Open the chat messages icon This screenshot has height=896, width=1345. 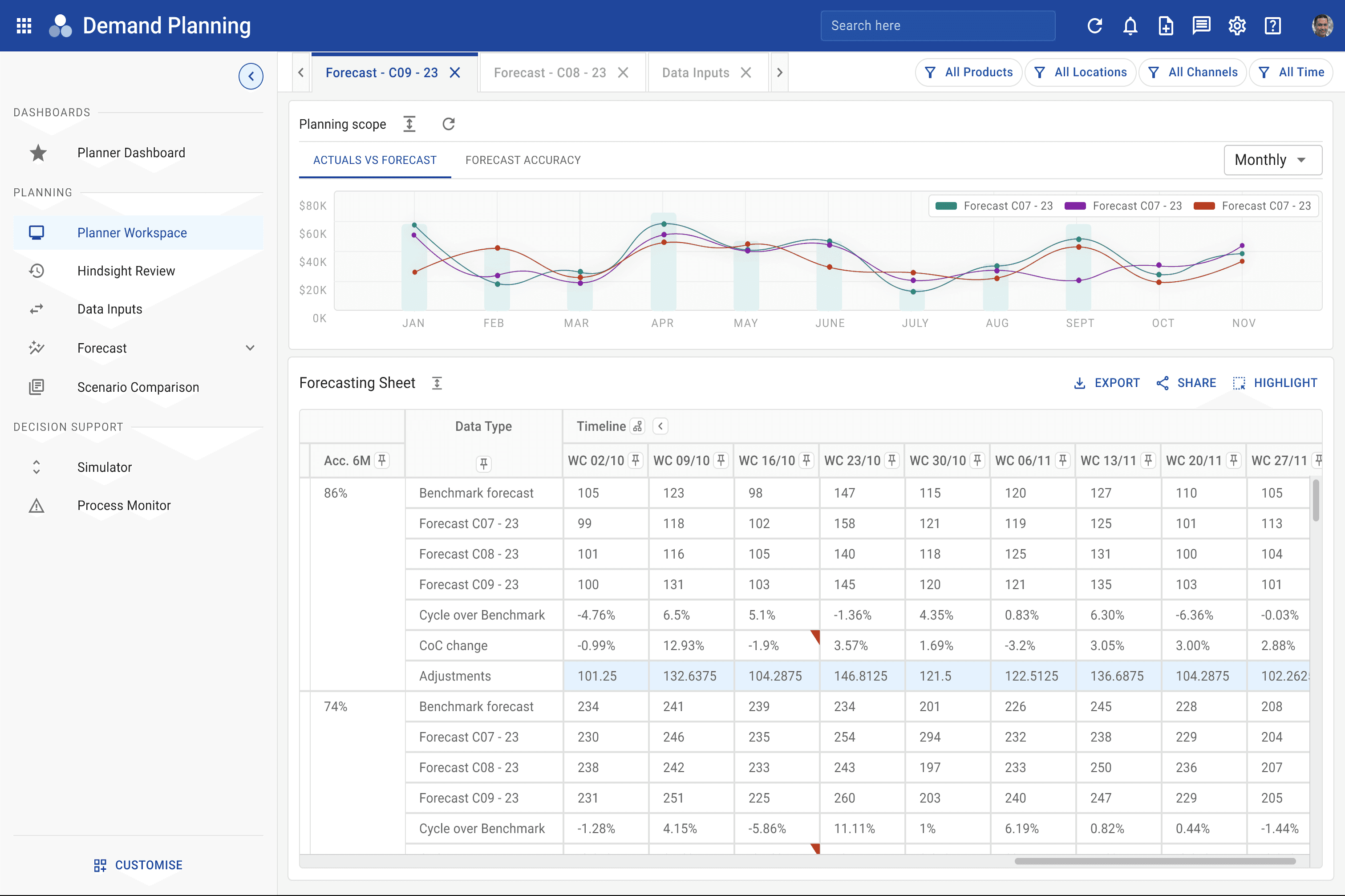[1202, 26]
